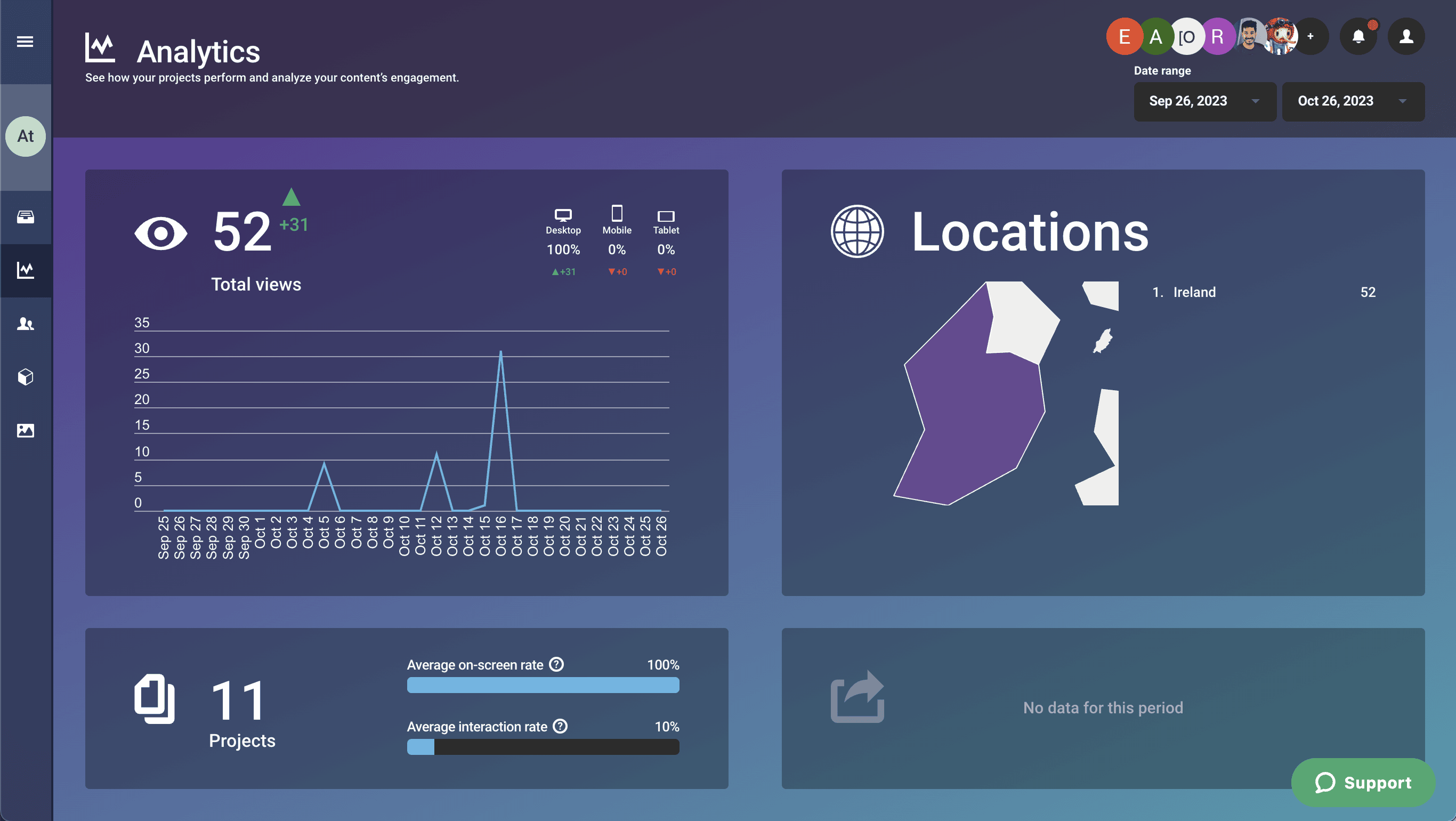Click the Desktop device icon
Screen dimensions: 1456x821
[x=563, y=215]
